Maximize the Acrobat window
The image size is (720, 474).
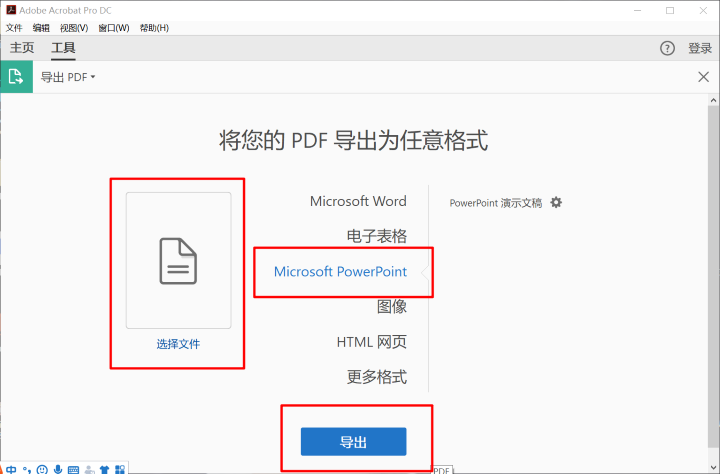[670, 10]
